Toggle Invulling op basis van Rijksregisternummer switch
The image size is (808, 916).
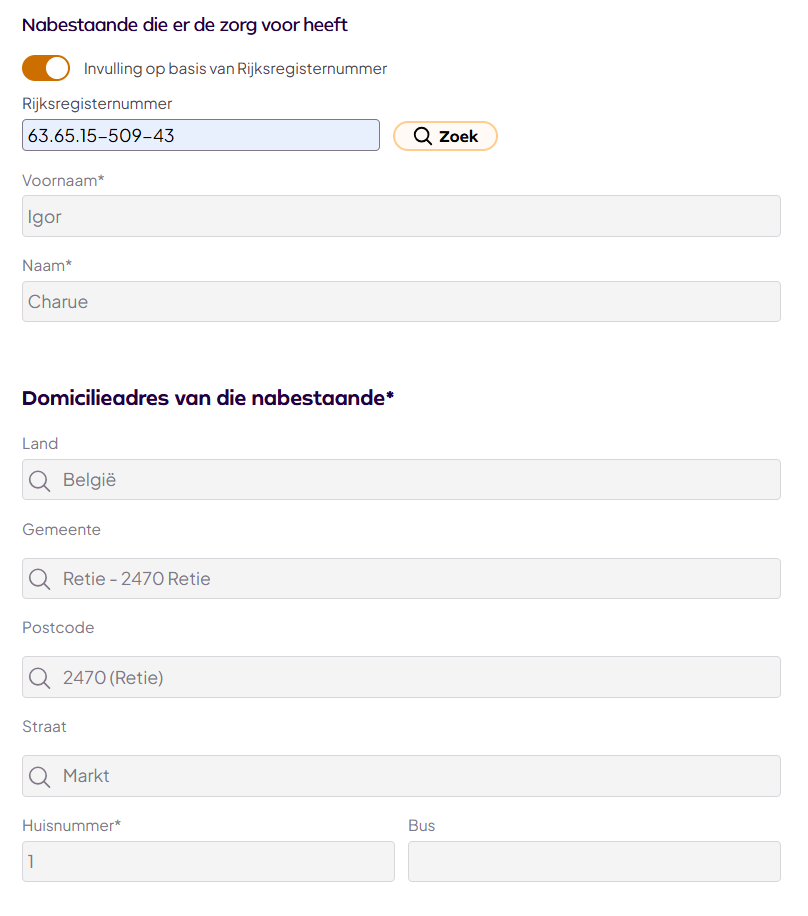coord(46,68)
